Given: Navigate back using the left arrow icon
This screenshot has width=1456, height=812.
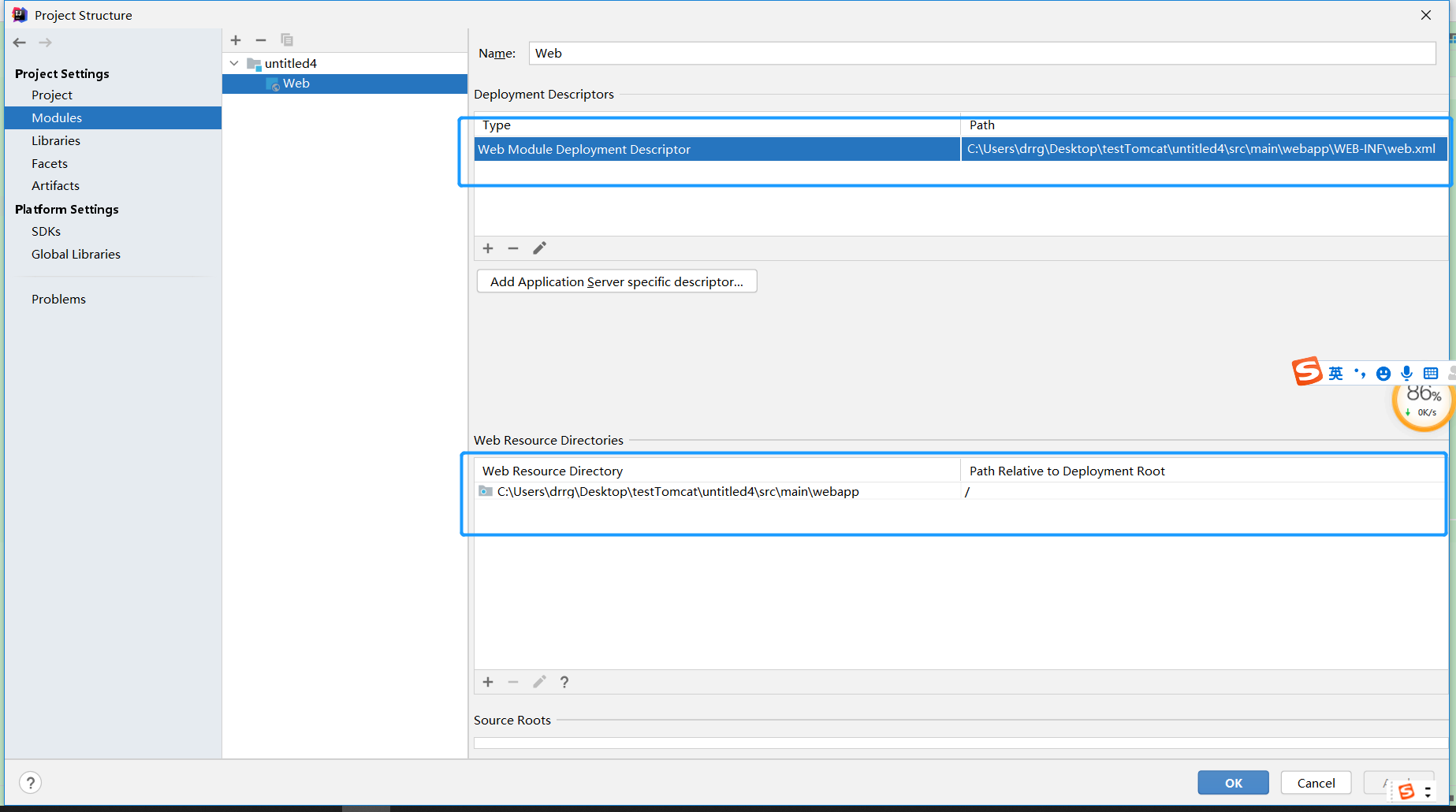Looking at the screenshot, I should [x=19, y=43].
